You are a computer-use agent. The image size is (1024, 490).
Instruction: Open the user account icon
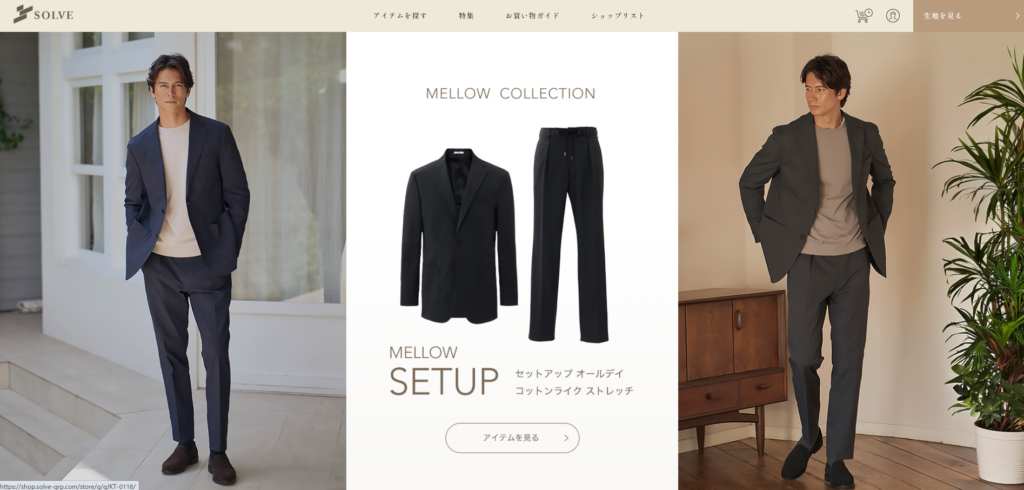893,16
